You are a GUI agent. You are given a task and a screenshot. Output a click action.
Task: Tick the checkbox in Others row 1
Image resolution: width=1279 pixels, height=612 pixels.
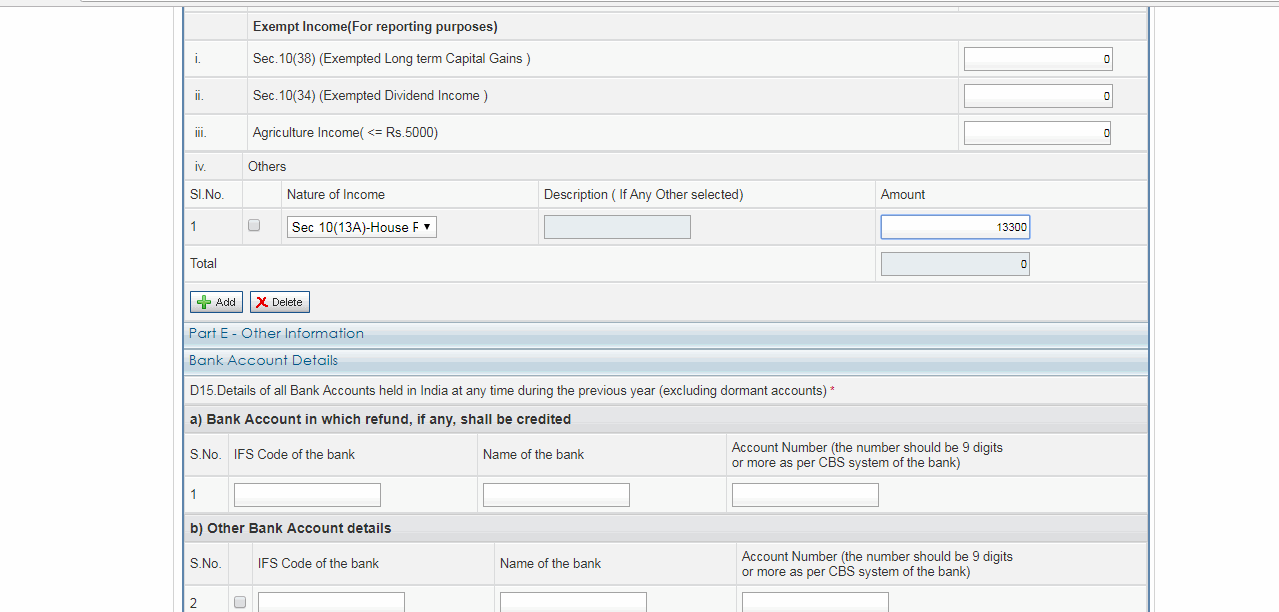pos(254,226)
